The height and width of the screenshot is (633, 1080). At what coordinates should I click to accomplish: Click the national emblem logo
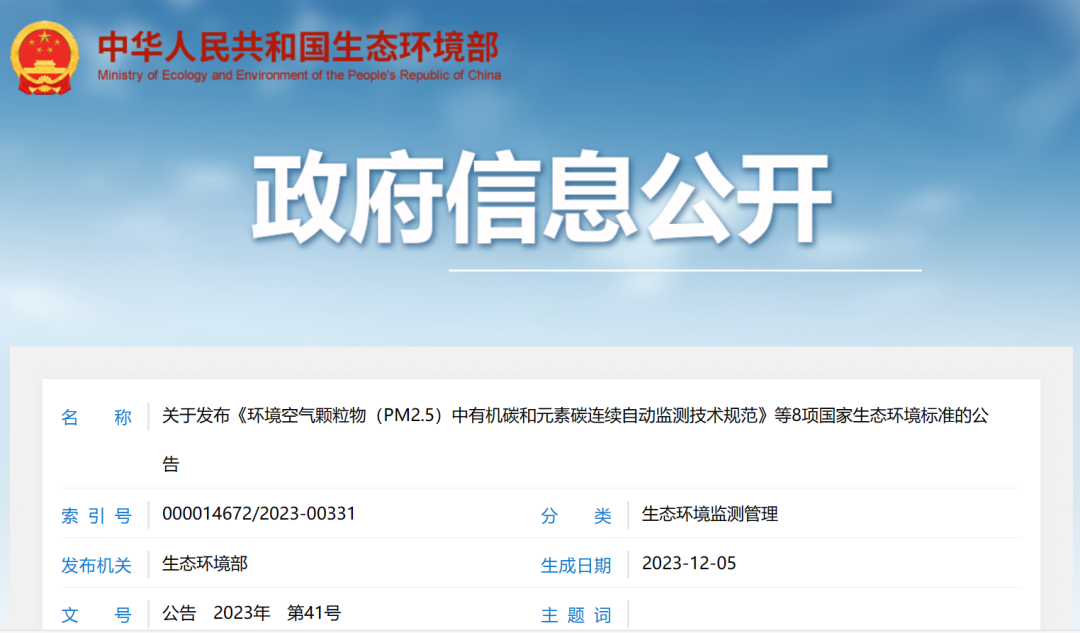45,57
